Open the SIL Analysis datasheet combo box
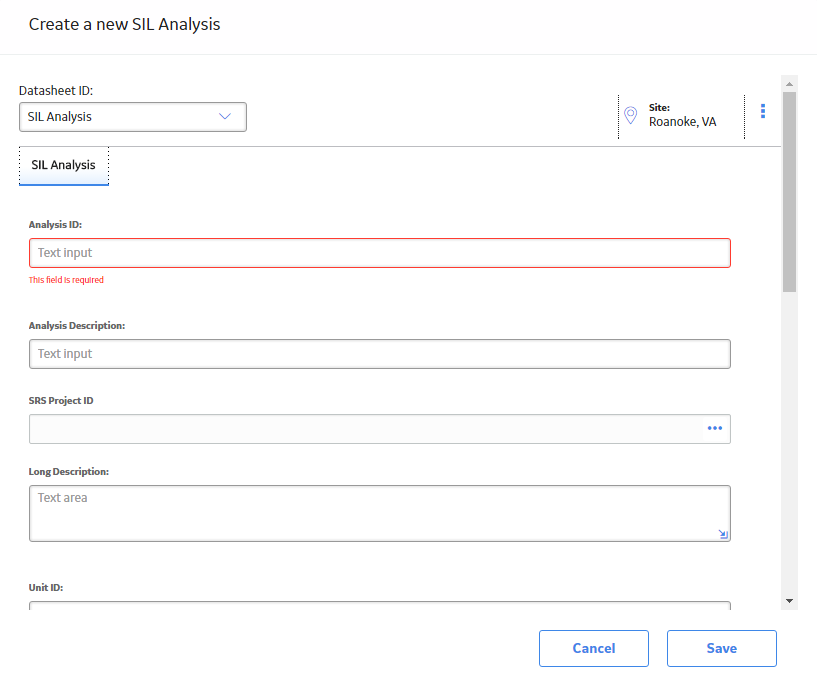The width and height of the screenshot is (817, 690). (x=133, y=117)
